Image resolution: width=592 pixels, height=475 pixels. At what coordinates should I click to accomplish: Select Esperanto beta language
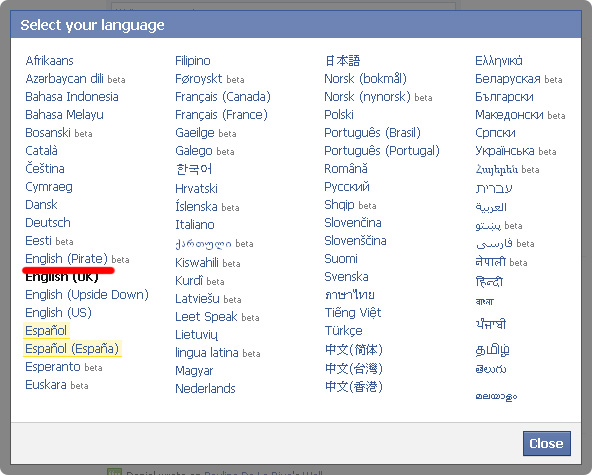(53, 367)
